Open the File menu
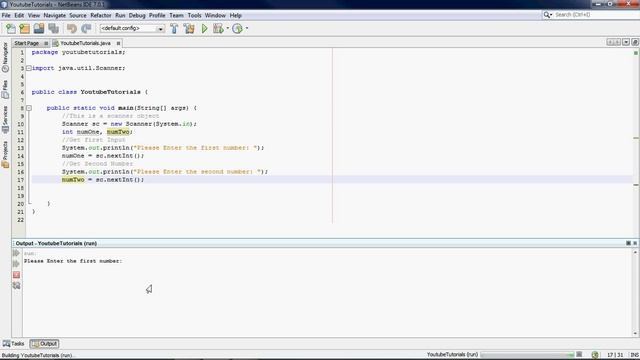Viewport: 640px width, 360px height. coord(6,16)
